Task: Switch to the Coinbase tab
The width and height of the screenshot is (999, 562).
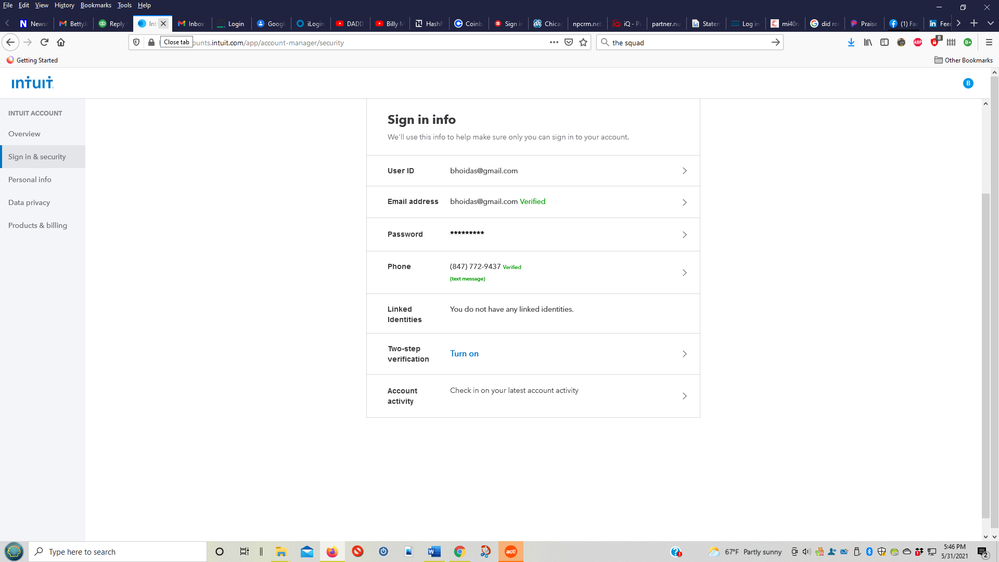Action: point(467,23)
